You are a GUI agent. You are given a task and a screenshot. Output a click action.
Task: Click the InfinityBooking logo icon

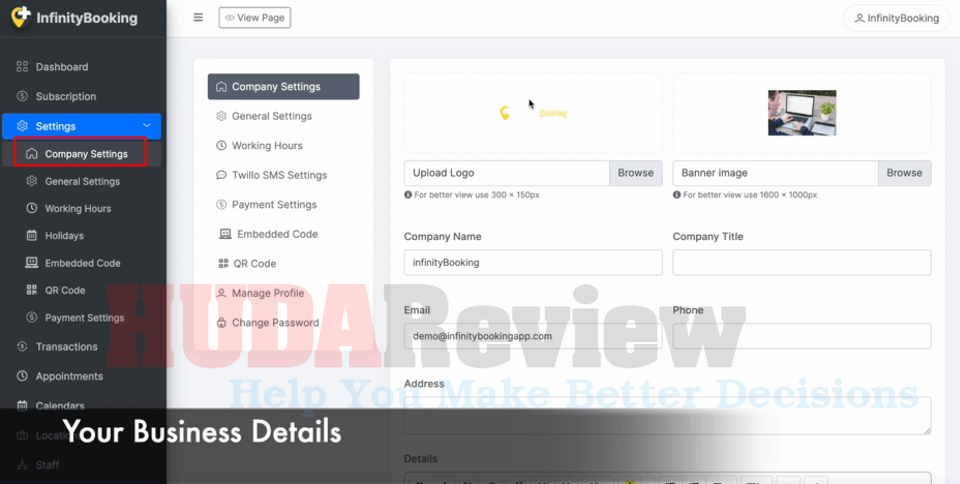point(21,17)
